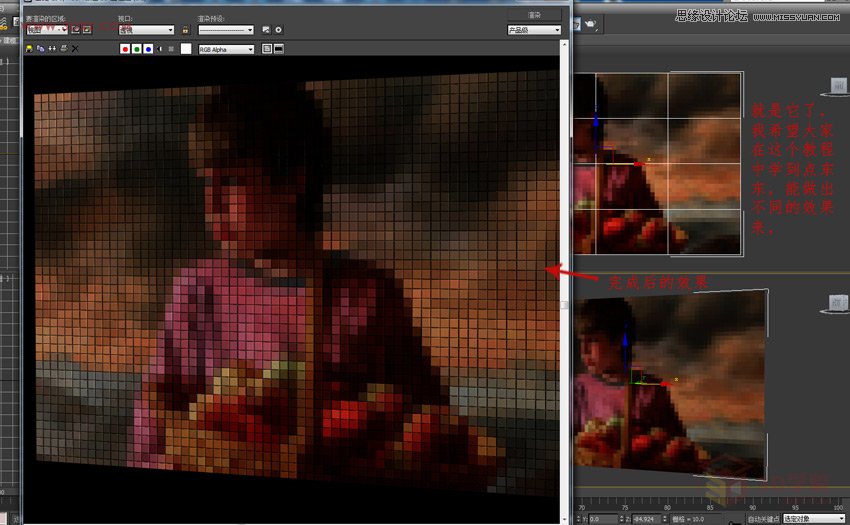Open the selected object dropdown by Auto Key

(x=814, y=519)
